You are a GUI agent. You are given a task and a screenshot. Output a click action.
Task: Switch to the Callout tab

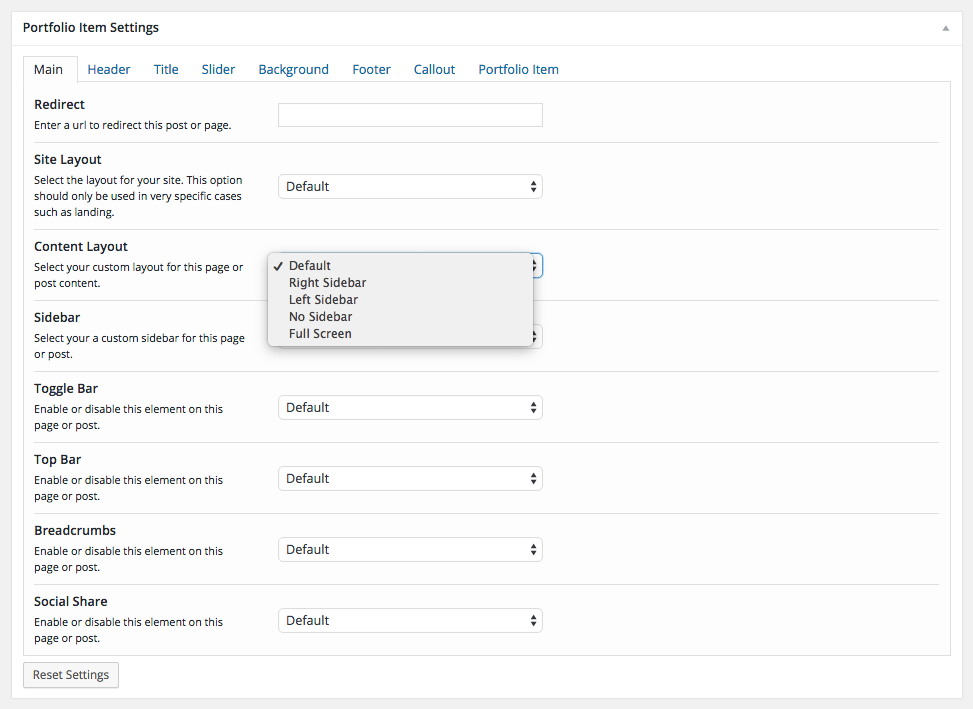click(x=434, y=69)
